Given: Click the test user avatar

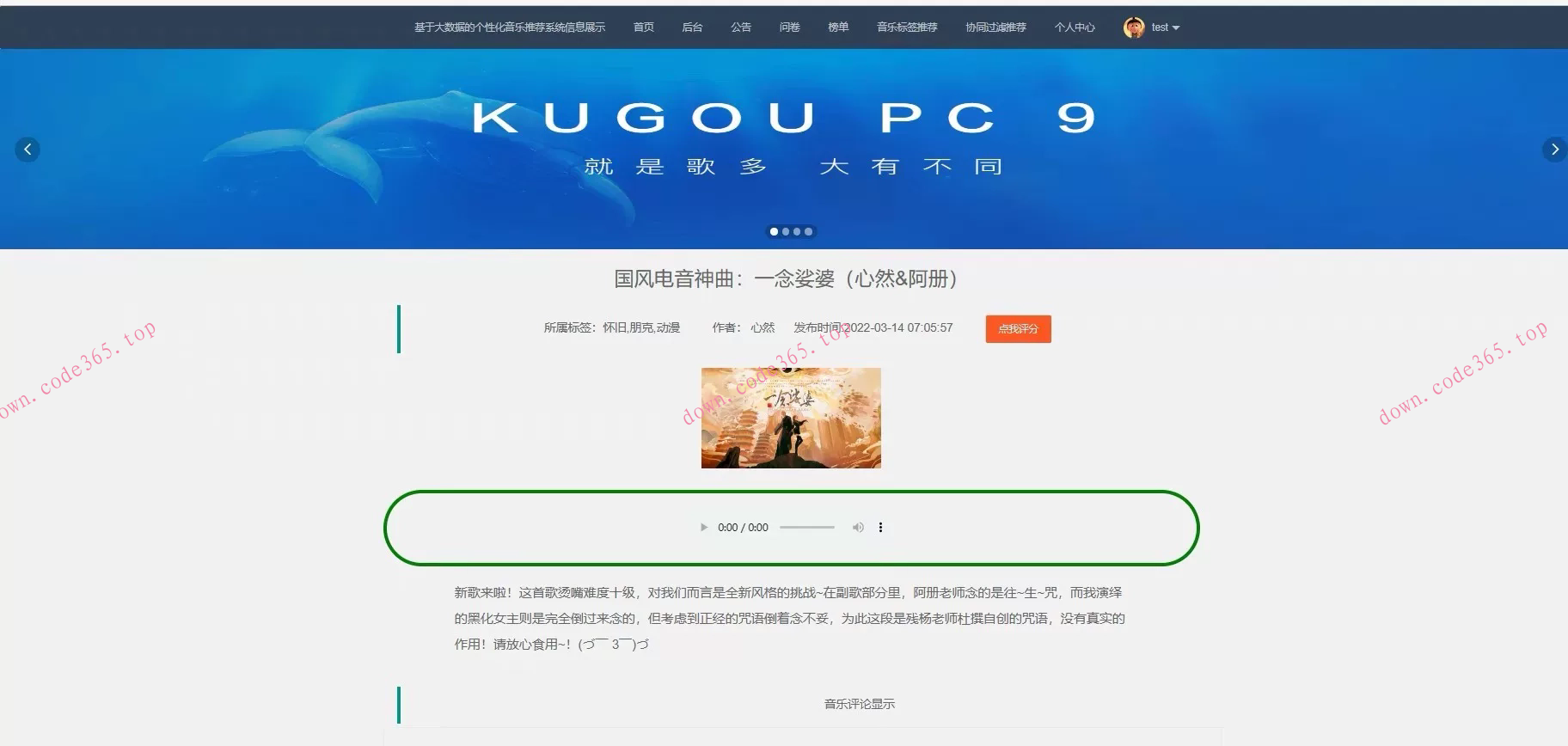Looking at the screenshot, I should 1134,28.
